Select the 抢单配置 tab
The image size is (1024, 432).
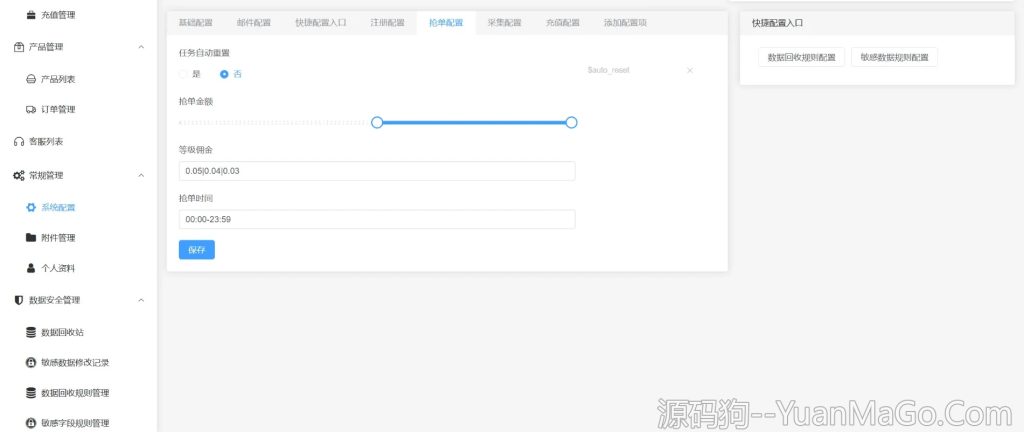click(446, 23)
